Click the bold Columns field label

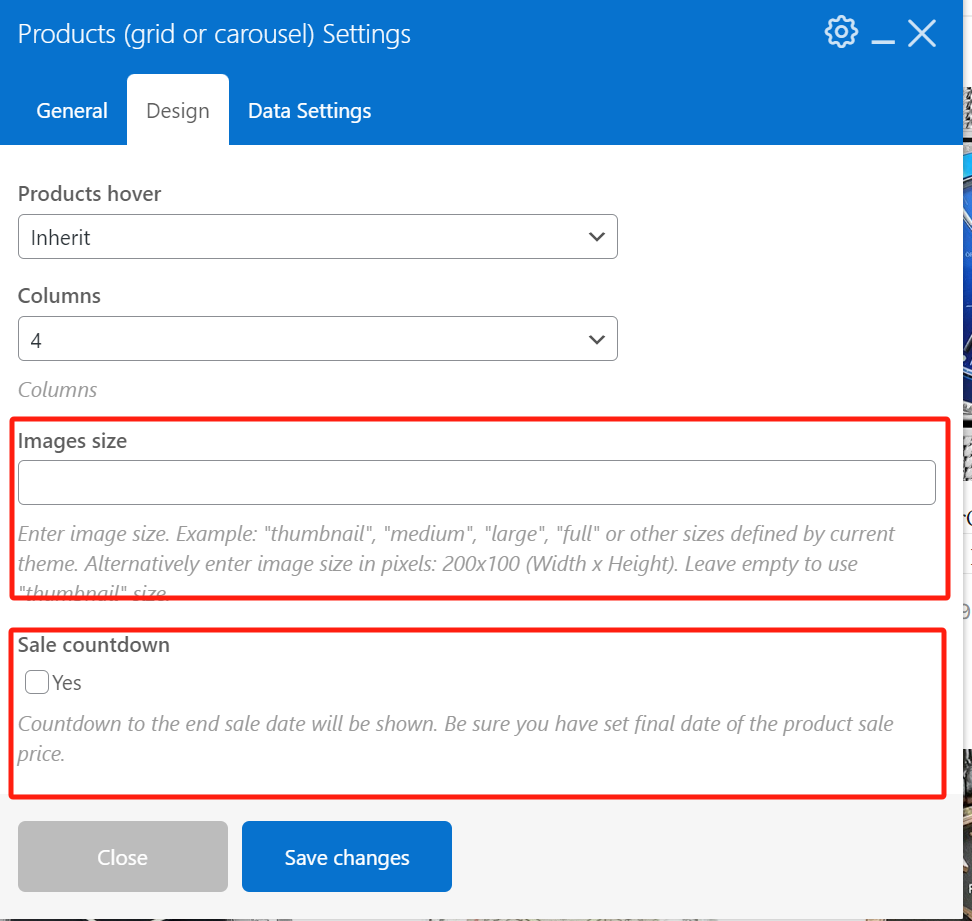[59, 296]
